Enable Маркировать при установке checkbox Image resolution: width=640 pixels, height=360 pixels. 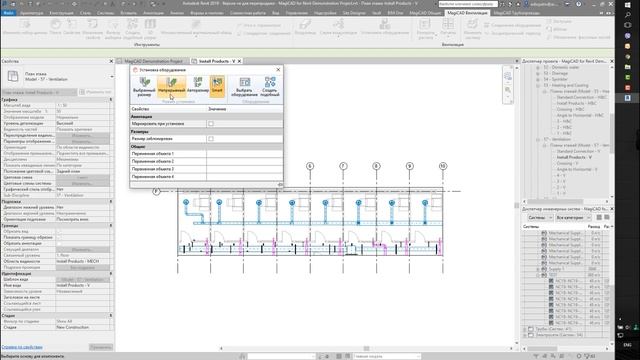pyautogui.click(x=211, y=124)
